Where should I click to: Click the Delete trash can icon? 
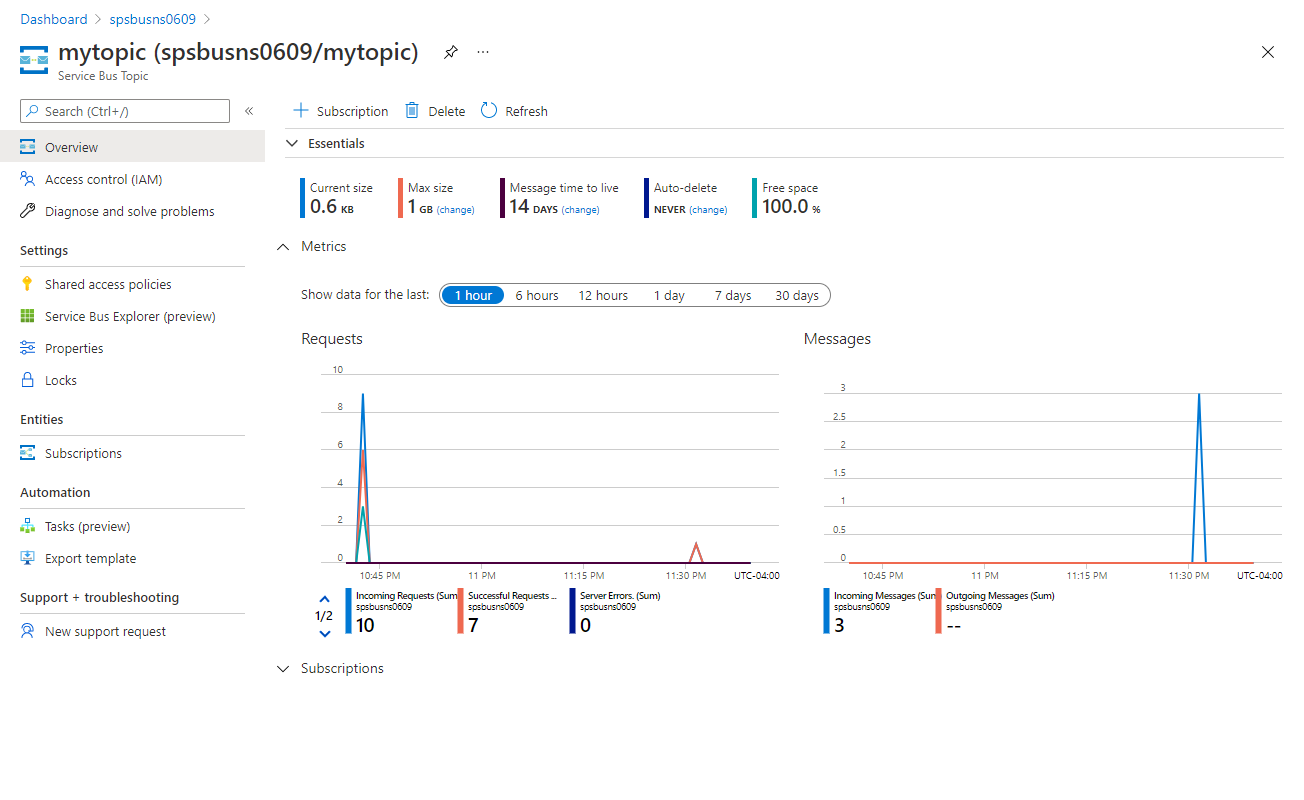coord(412,110)
